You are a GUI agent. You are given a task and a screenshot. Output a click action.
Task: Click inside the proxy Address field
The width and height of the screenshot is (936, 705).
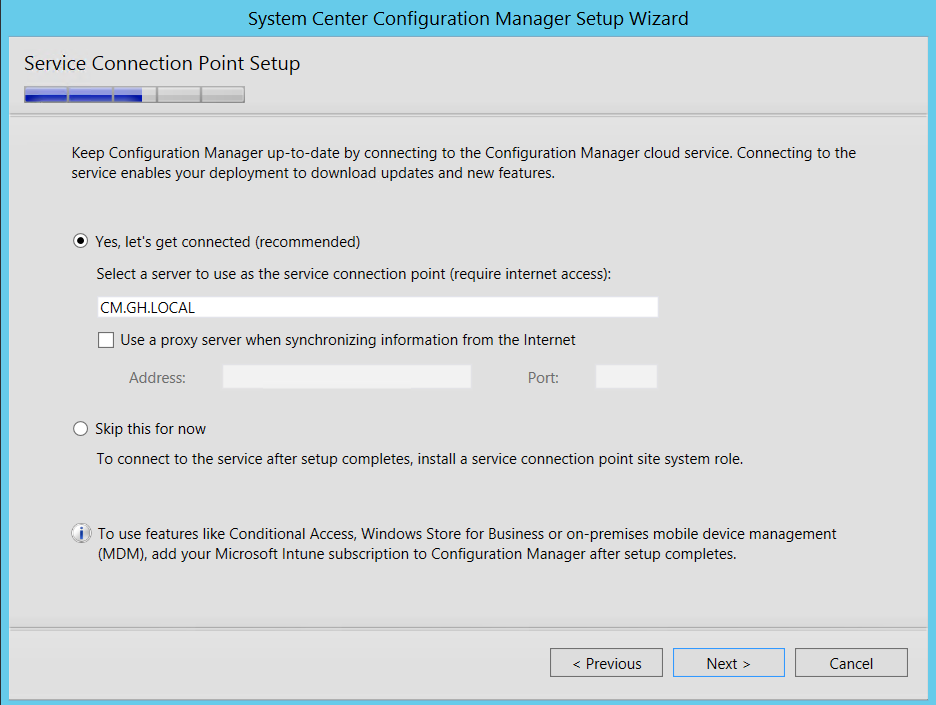[x=347, y=377]
